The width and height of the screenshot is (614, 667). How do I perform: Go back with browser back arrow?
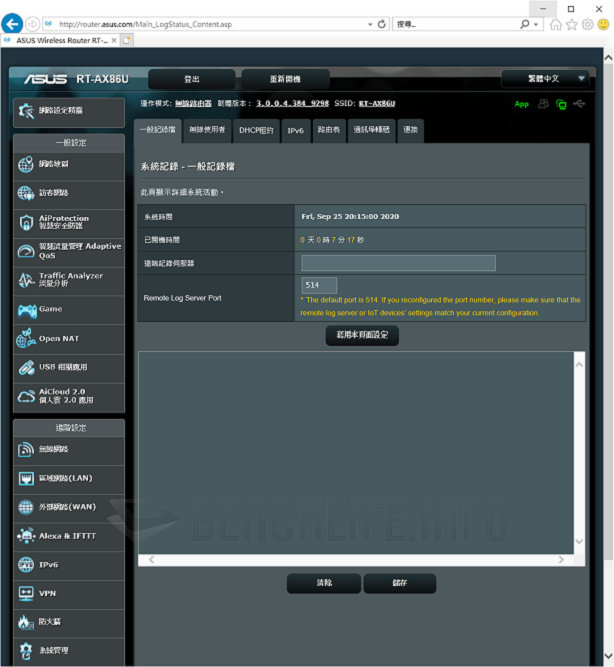coord(12,24)
